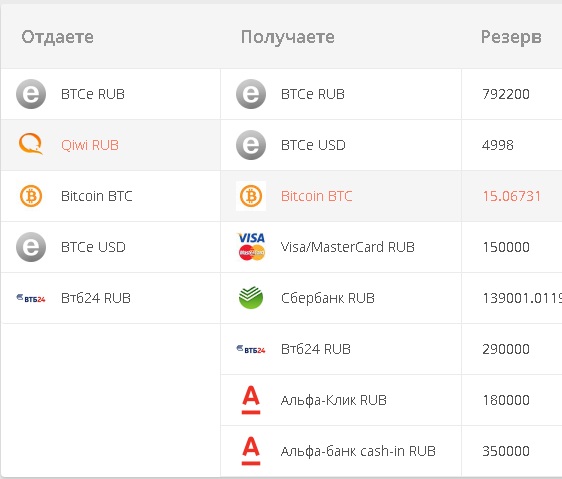This screenshot has width=562, height=479.
Task: Click the Получаете column header
Action: coord(287,37)
